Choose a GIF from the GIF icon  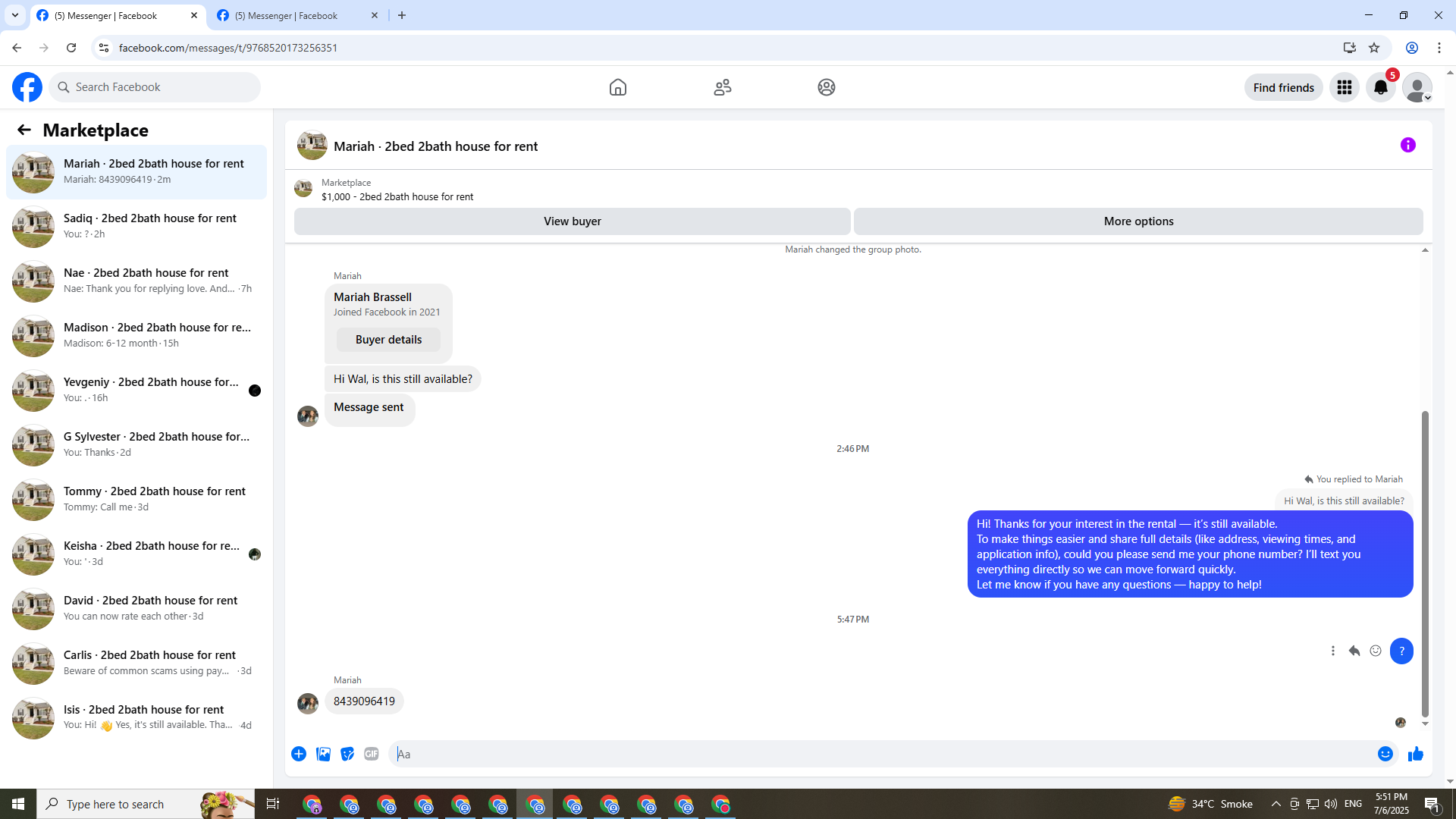tap(372, 754)
